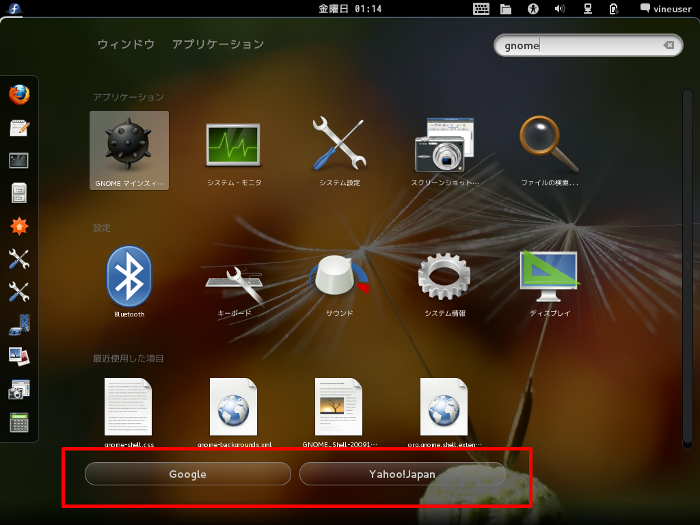The image size is (700, 525).
Task: Launch GNOME マインスイーパ mines game
Action: tap(129, 150)
